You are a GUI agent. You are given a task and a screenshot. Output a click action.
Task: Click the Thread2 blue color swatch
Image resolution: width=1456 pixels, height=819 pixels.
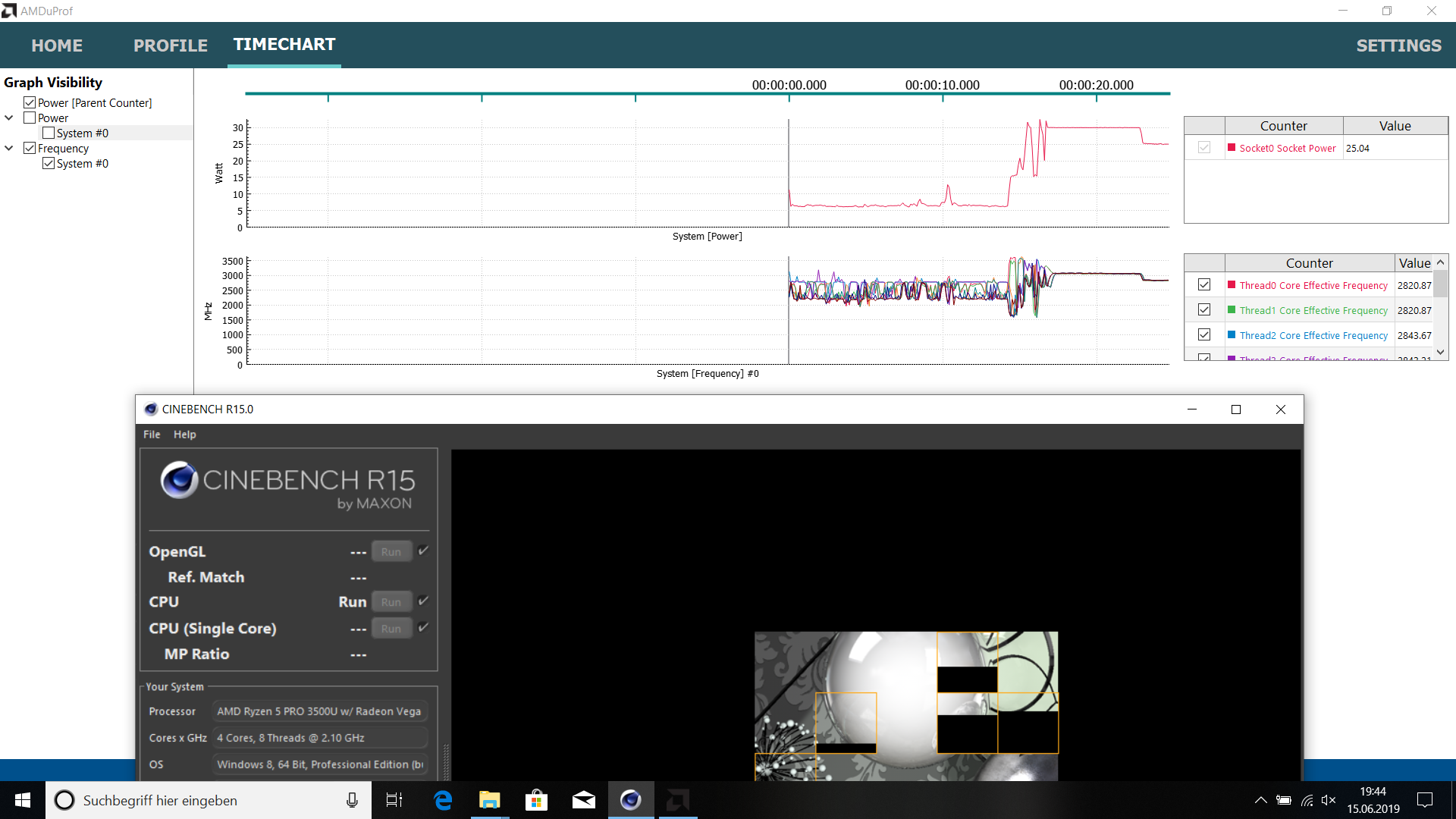tap(1232, 334)
